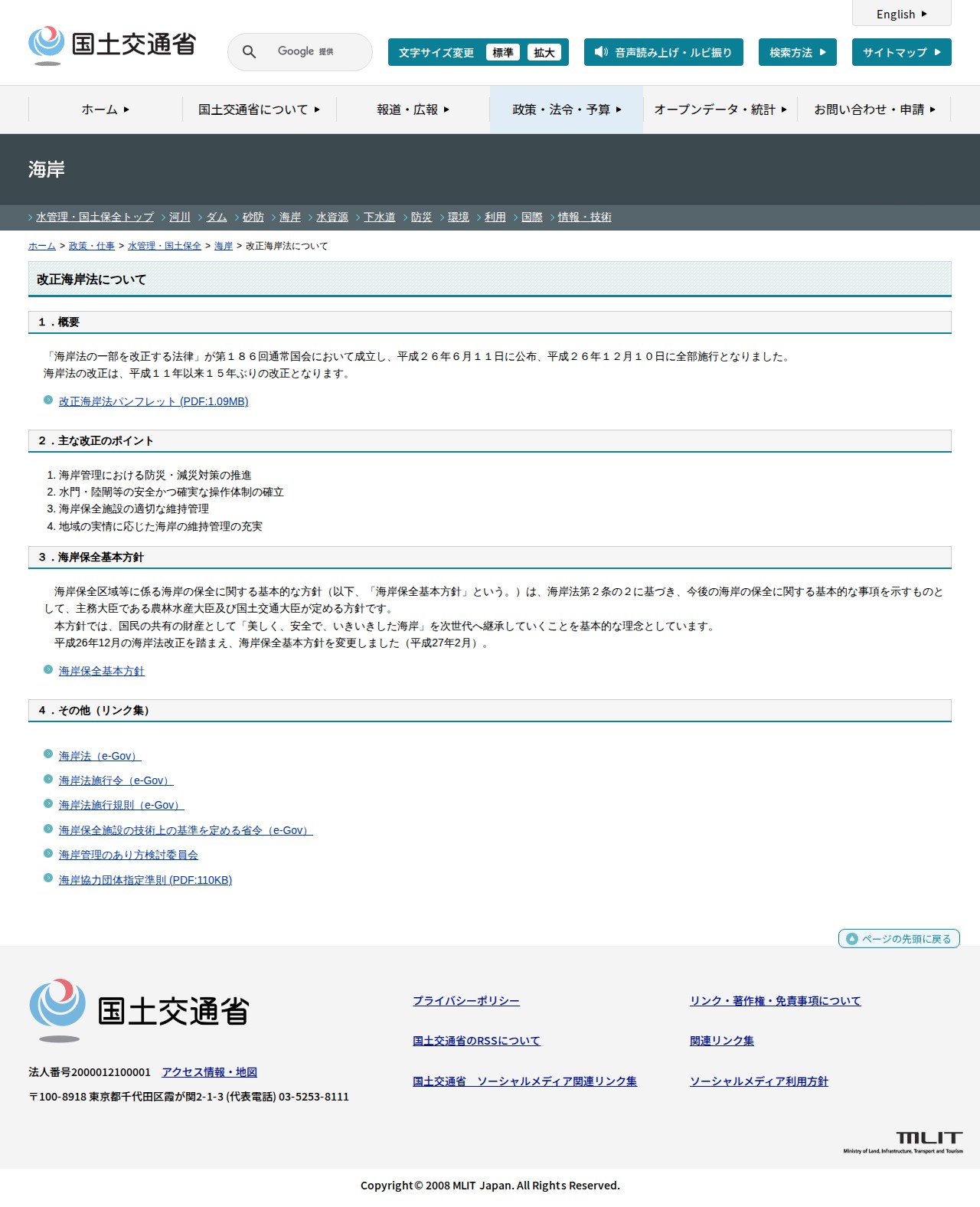Viewport: 980px width, 1207px height.
Task: Click bullet icon beside 改正海岸法パンフレット link
Action: [x=48, y=400]
